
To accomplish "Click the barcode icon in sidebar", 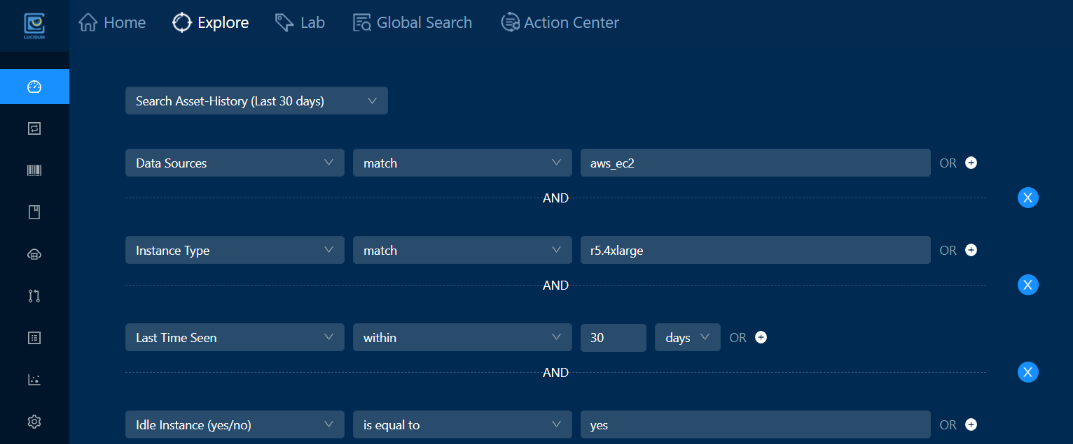I will pos(34,170).
